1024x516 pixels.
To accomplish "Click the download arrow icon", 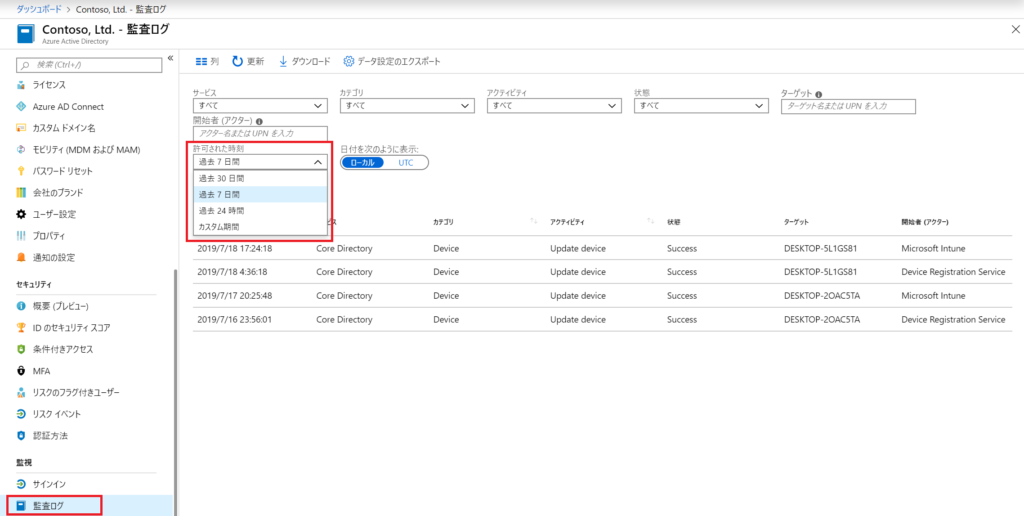I will coord(283,61).
